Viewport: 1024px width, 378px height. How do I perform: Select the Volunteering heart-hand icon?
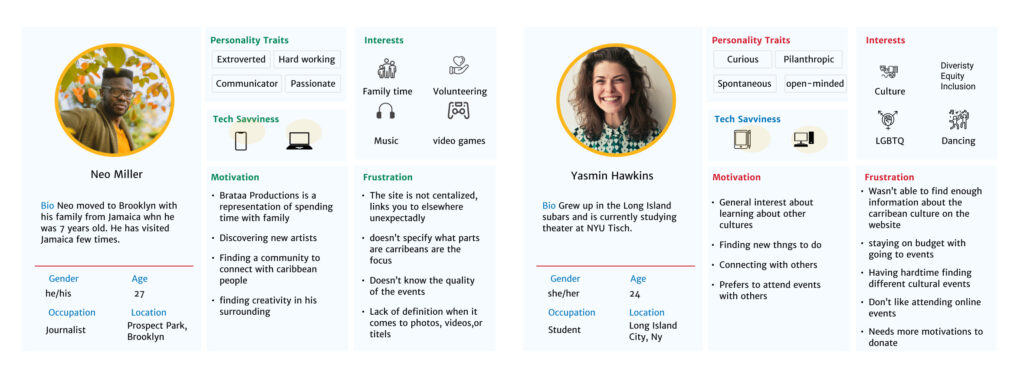pos(459,65)
